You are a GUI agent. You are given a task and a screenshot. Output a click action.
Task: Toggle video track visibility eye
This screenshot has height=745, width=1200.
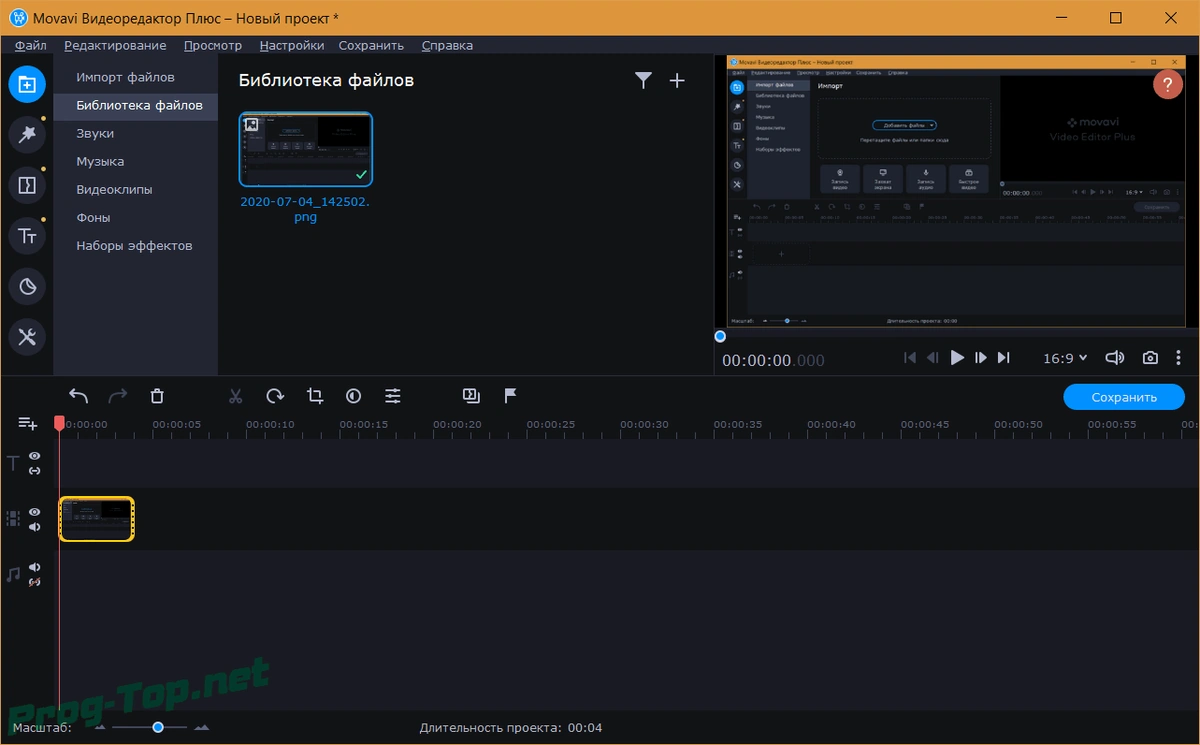pyautogui.click(x=34, y=512)
